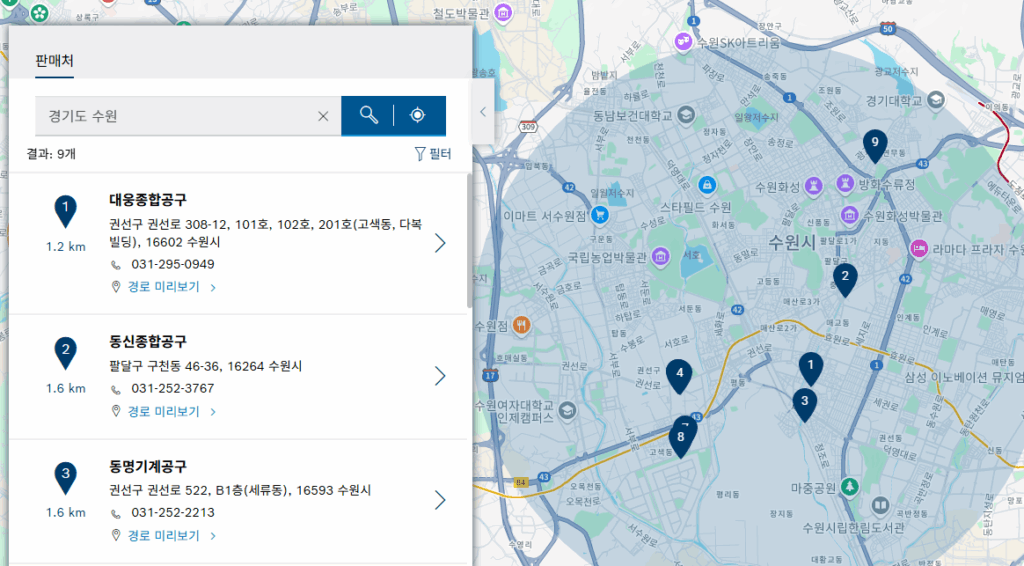This screenshot has width=1024, height=566.
Task: Click 수원화성 landmark map icon
Action: click(x=813, y=186)
